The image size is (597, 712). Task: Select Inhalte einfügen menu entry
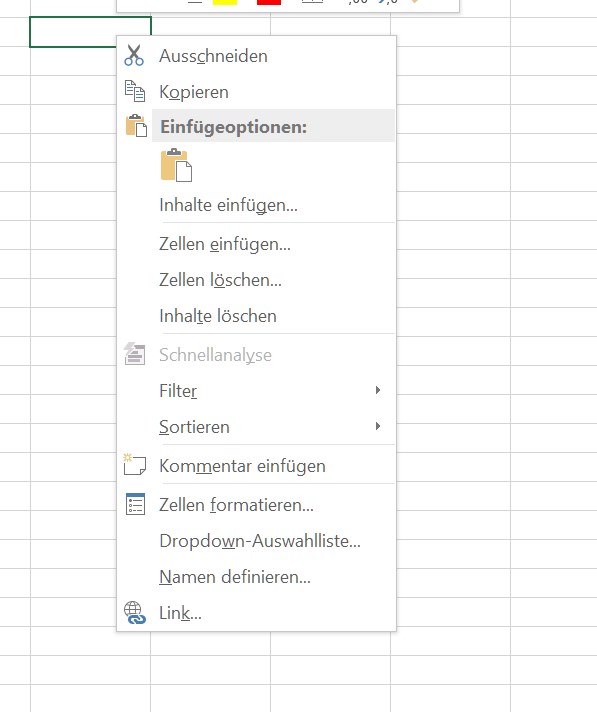point(228,205)
